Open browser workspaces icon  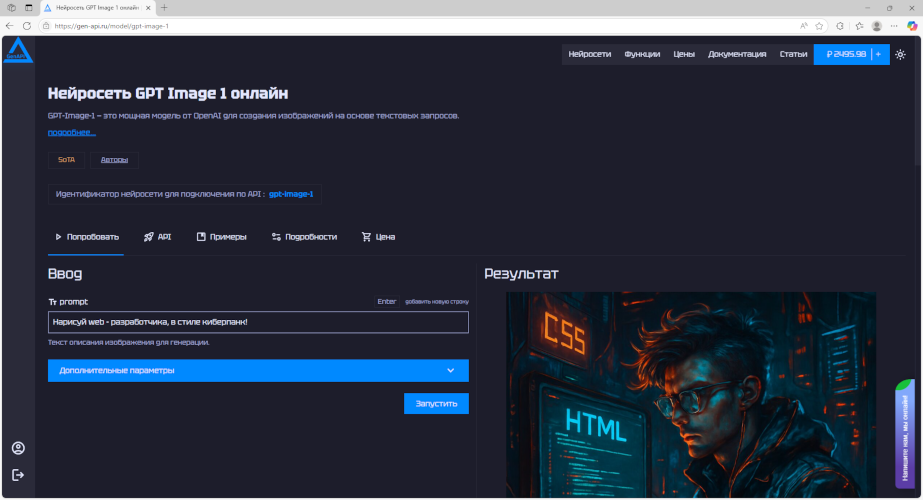(x=11, y=8)
